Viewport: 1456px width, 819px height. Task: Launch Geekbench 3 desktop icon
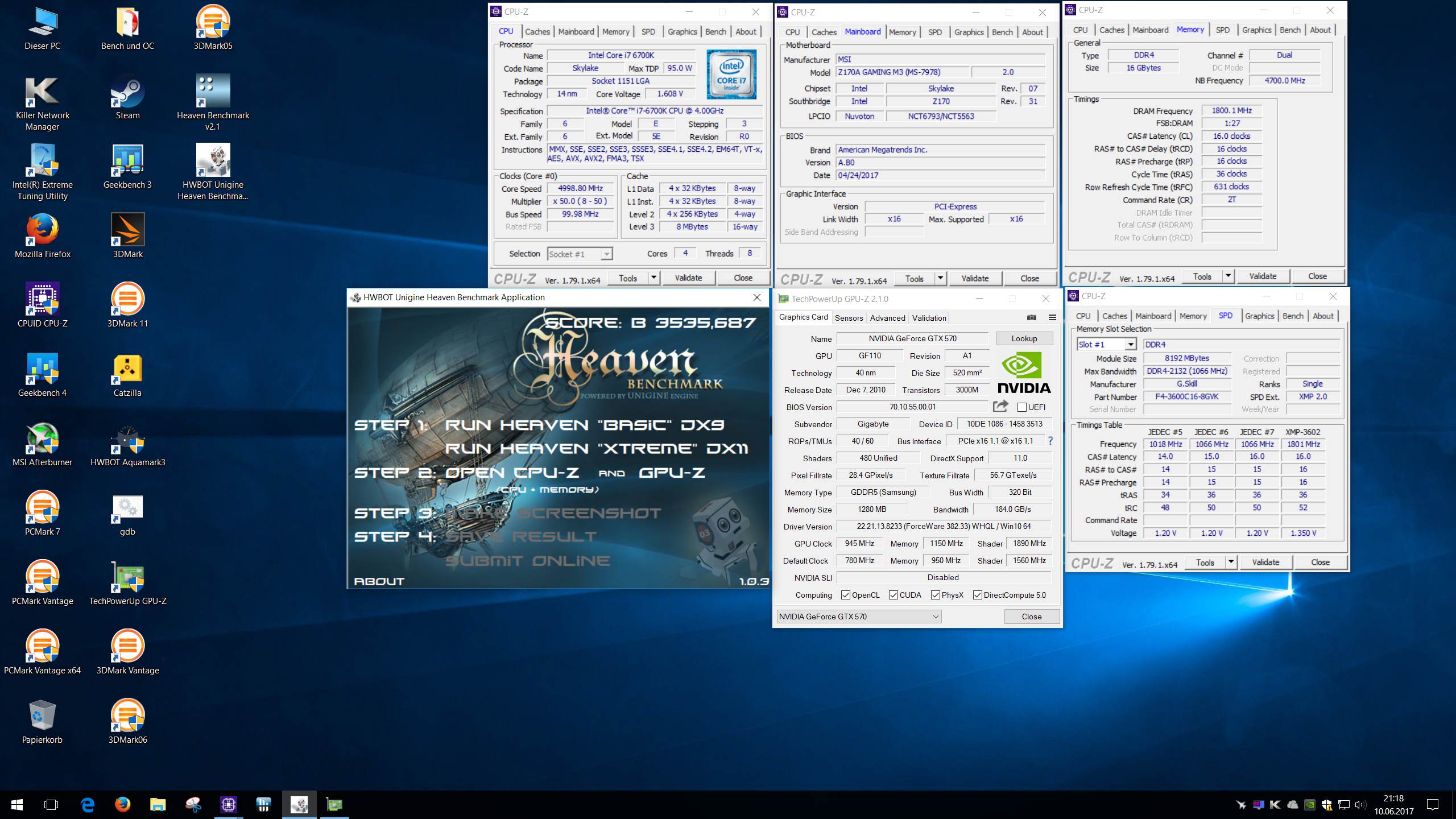click(x=127, y=166)
